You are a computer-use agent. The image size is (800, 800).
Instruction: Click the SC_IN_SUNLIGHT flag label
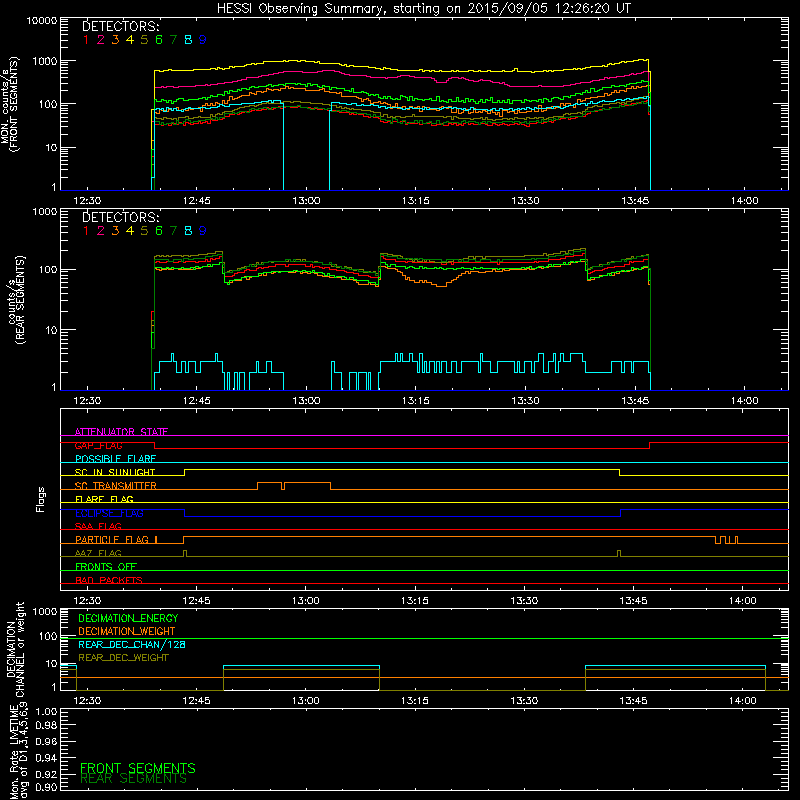115,472
